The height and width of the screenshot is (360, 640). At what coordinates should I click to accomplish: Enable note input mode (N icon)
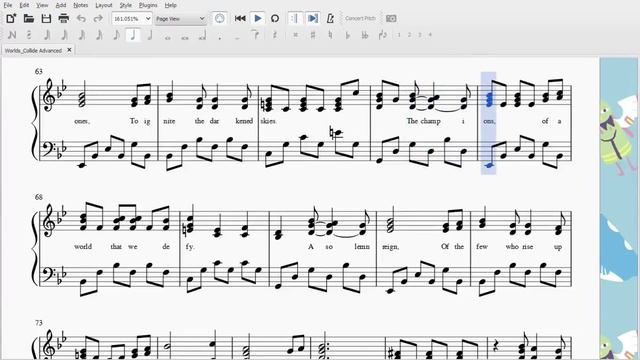click(x=11, y=35)
